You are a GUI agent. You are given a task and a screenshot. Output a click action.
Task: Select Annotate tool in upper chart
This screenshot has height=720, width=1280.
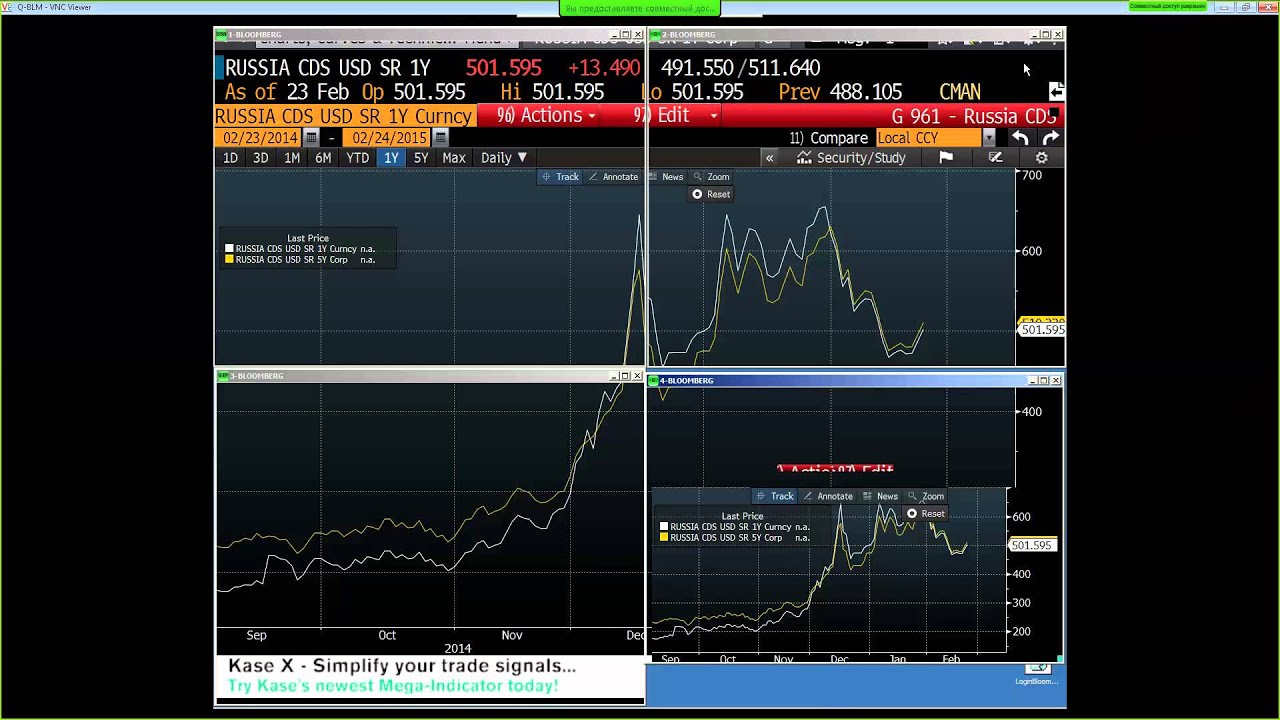click(613, 177)
